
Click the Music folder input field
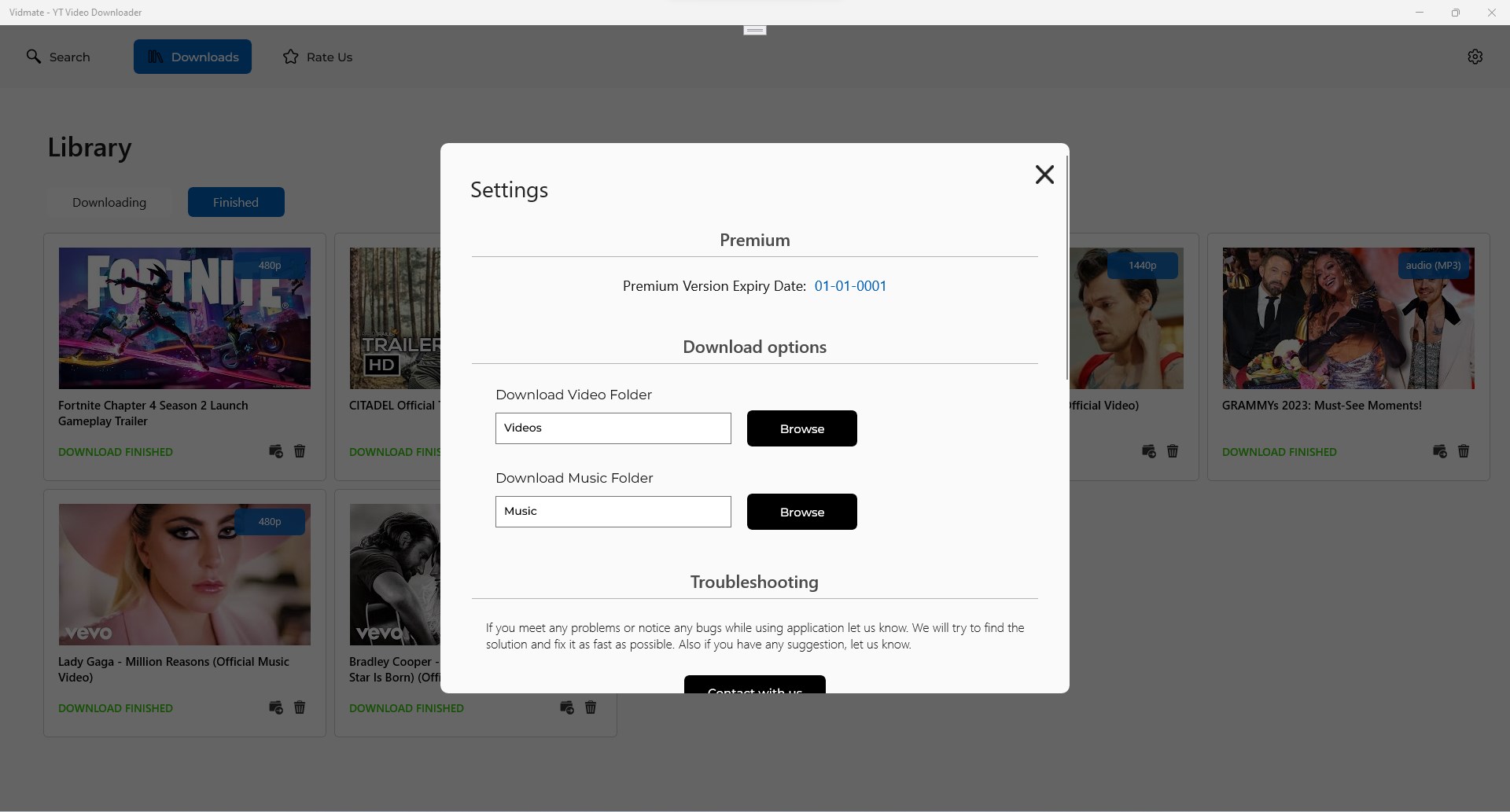point(613,512)
